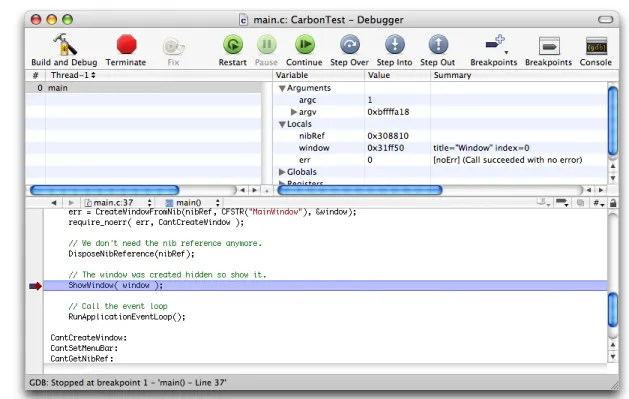Click the Value column header
The image size is (629, 399).
398,75
